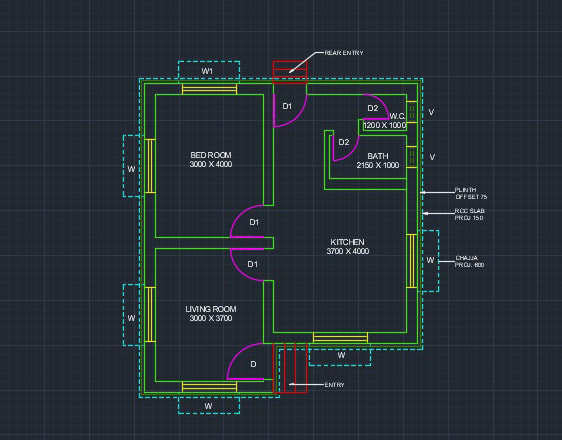This screenshot has width=562, height=440.
Task: Select the LIVING ROOM label
Action: 211,309
